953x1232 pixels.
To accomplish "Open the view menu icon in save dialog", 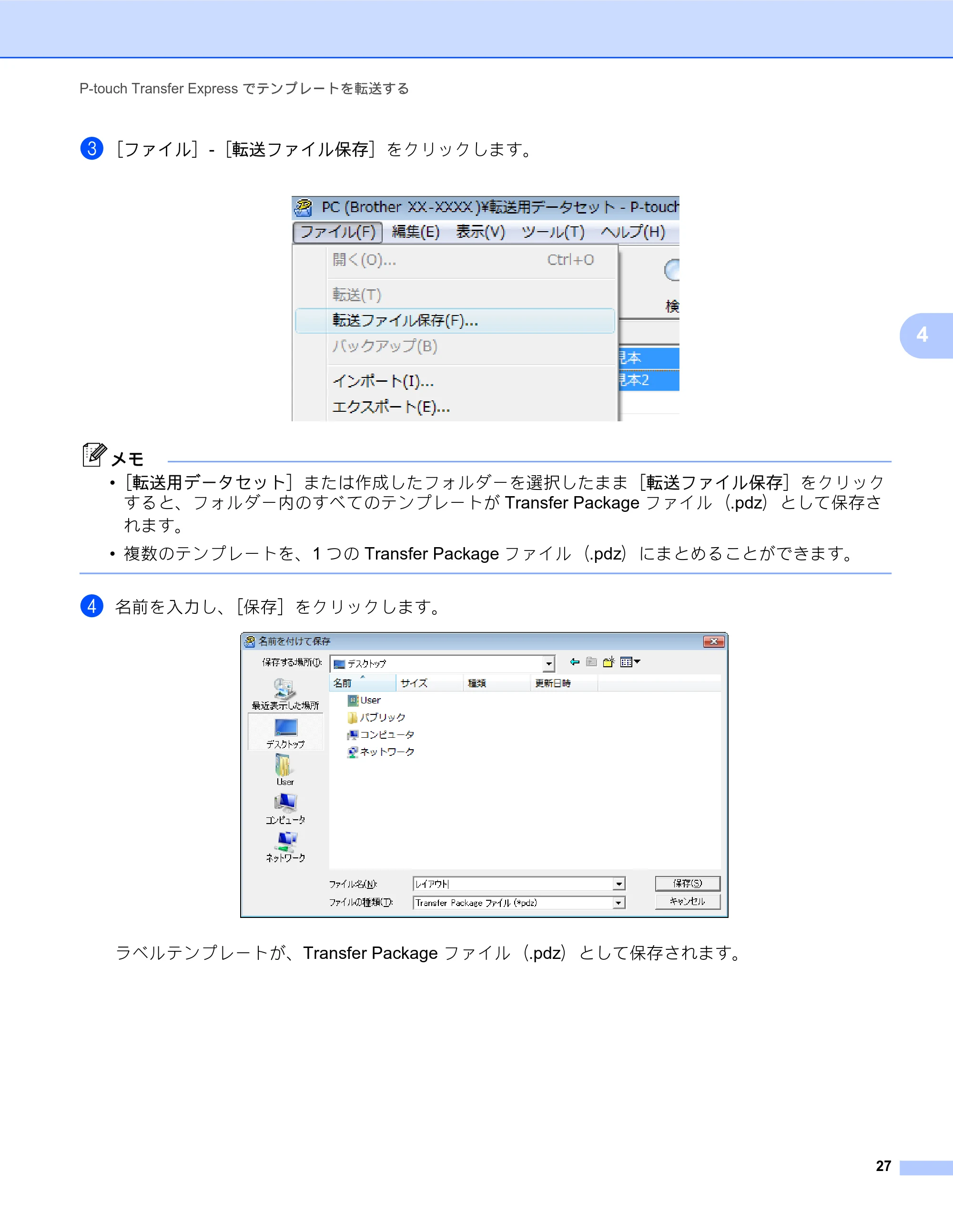I will tap(630, 662).
